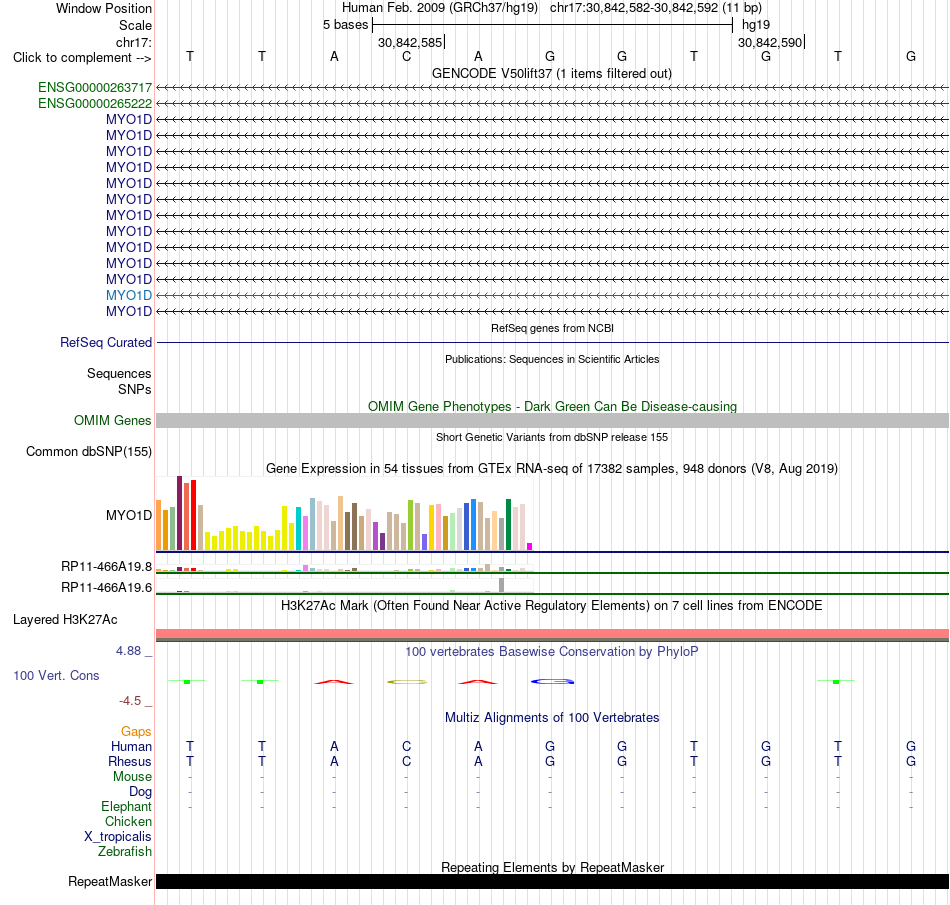Select the light-blue MYO1D transcript label
950x905 pixels.
[x=128, y=296]
